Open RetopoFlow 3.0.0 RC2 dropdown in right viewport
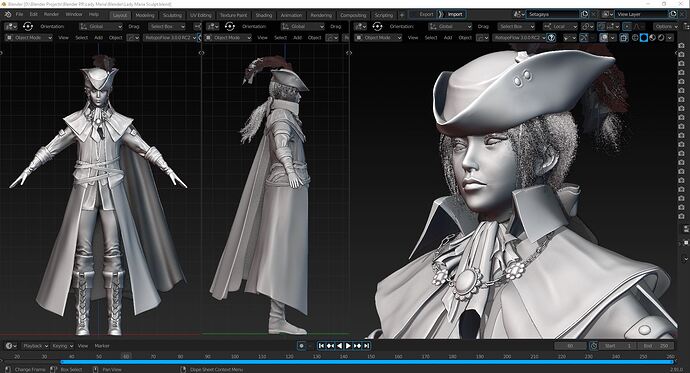The image size is (690, 373). [519, 38]
